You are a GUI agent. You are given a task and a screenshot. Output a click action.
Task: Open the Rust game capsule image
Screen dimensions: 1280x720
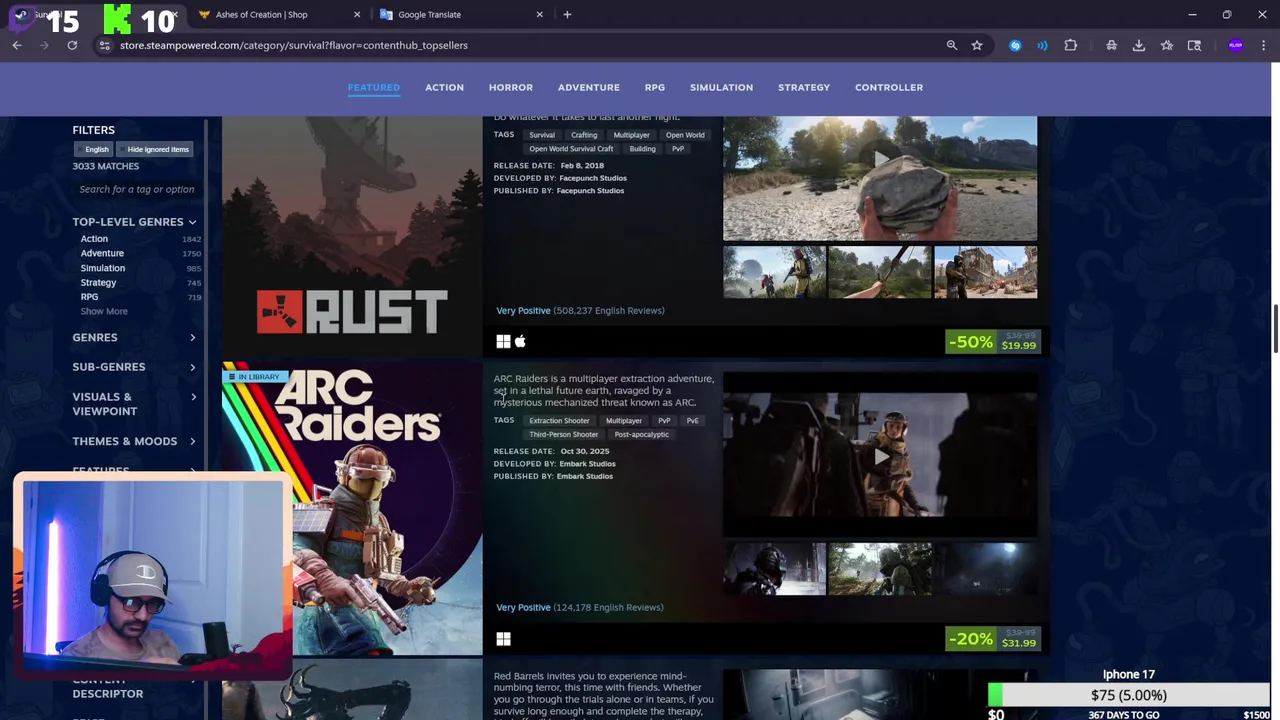[352, 237]
